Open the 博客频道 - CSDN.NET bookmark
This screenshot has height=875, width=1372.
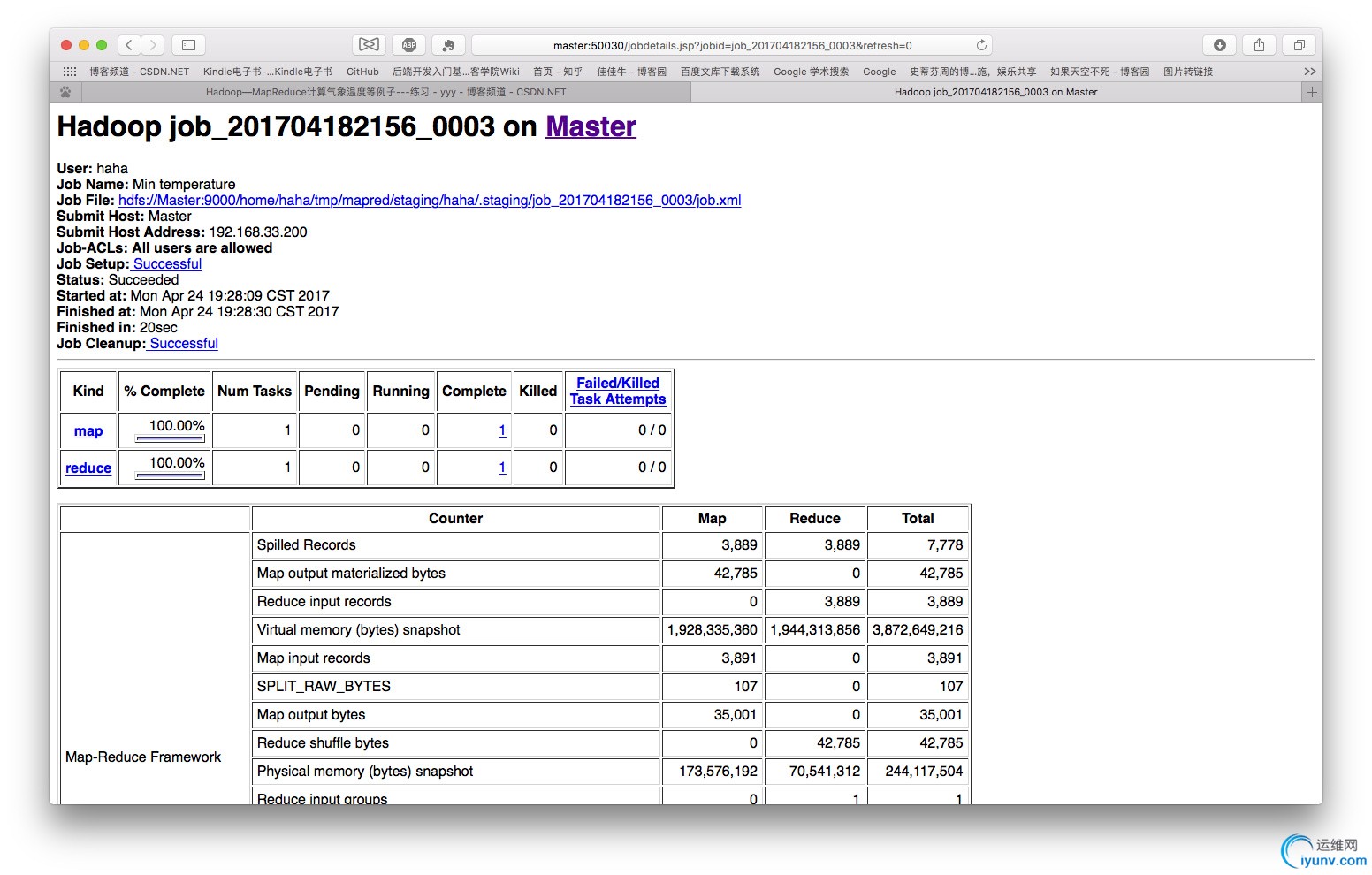(x=139, y=72)
